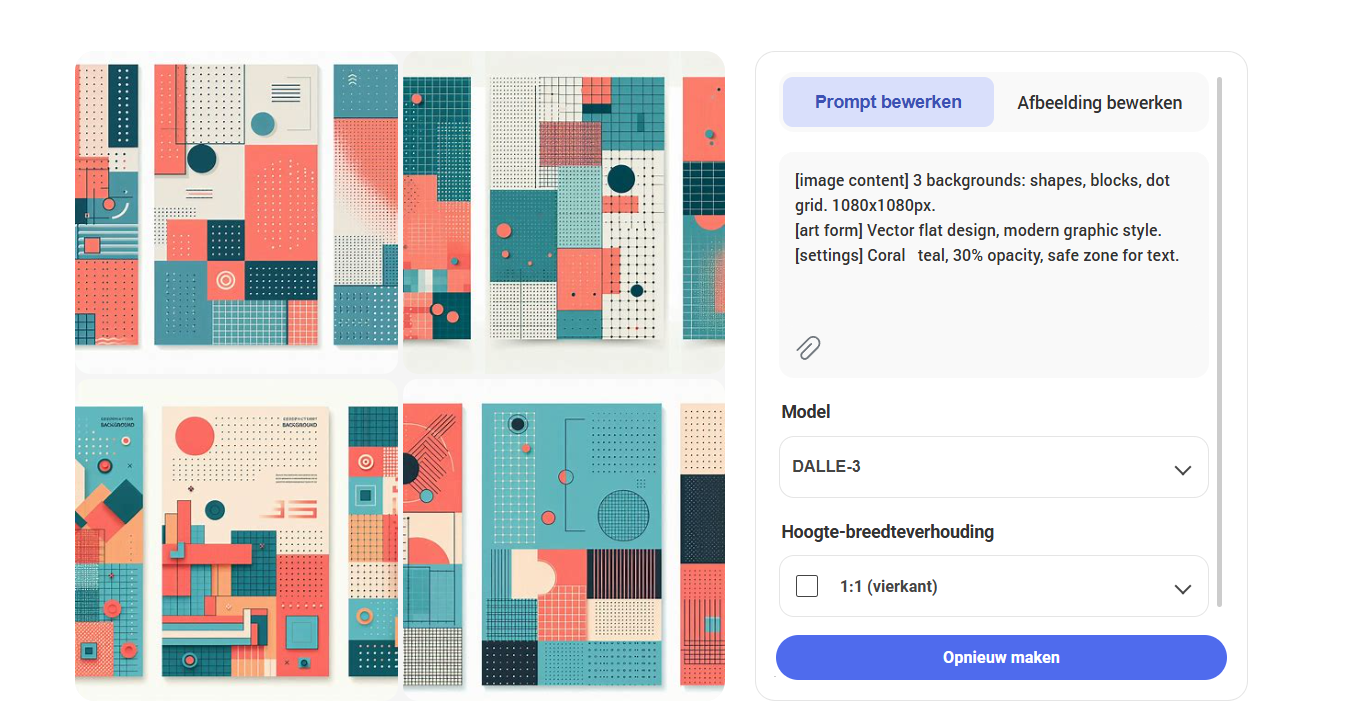This screenshot has width=1357, height=716.
Task: Click the Hoogte-breedteverhouding label
Action: click(x=887, y=532)
